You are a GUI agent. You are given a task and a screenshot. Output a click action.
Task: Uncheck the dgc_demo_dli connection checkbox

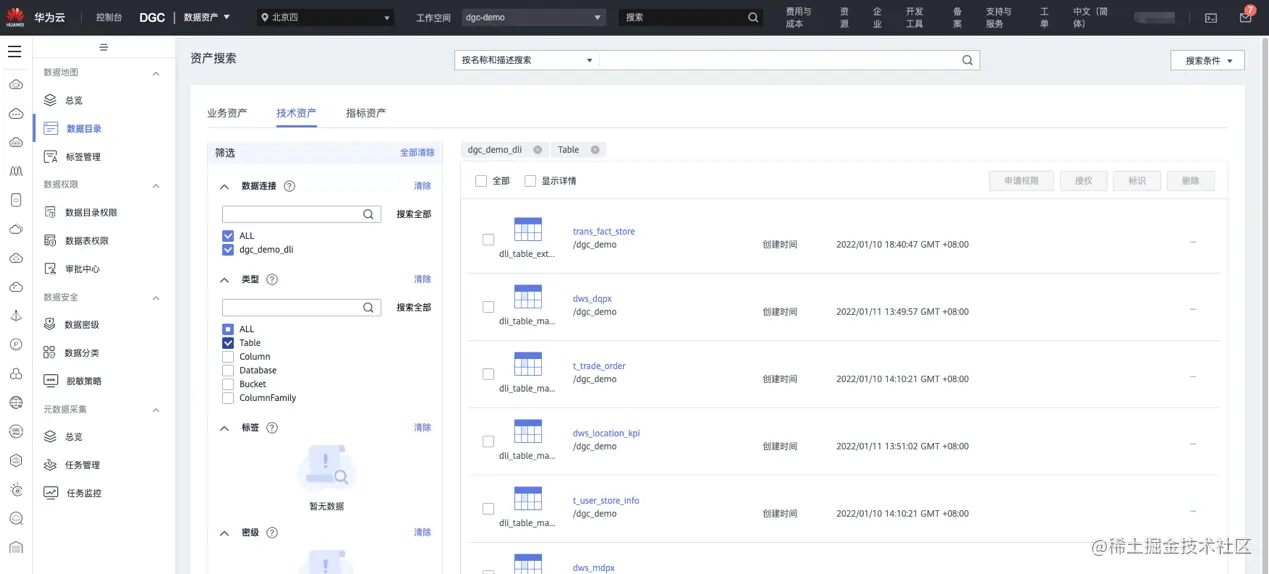tap(228, 250)
